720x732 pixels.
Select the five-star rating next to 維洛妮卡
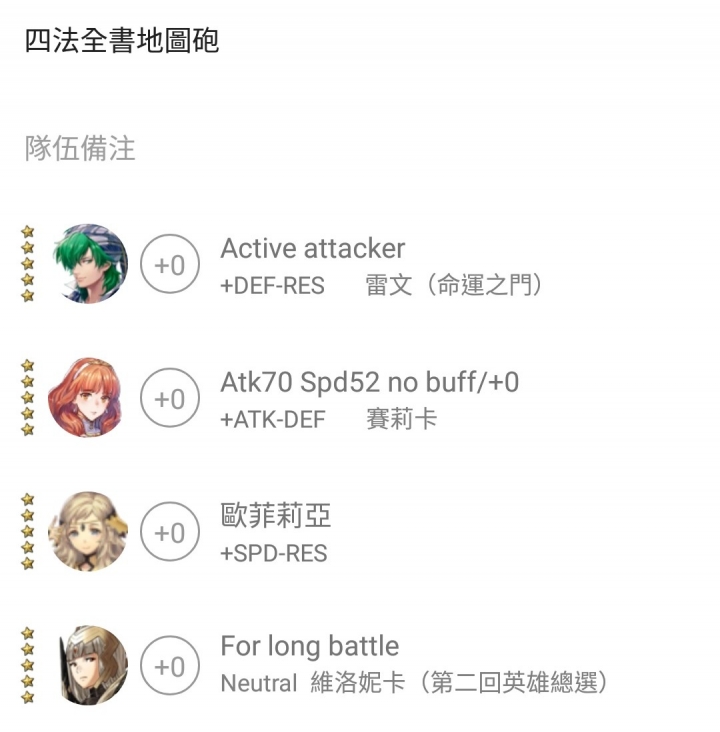(x=28, y=665)
